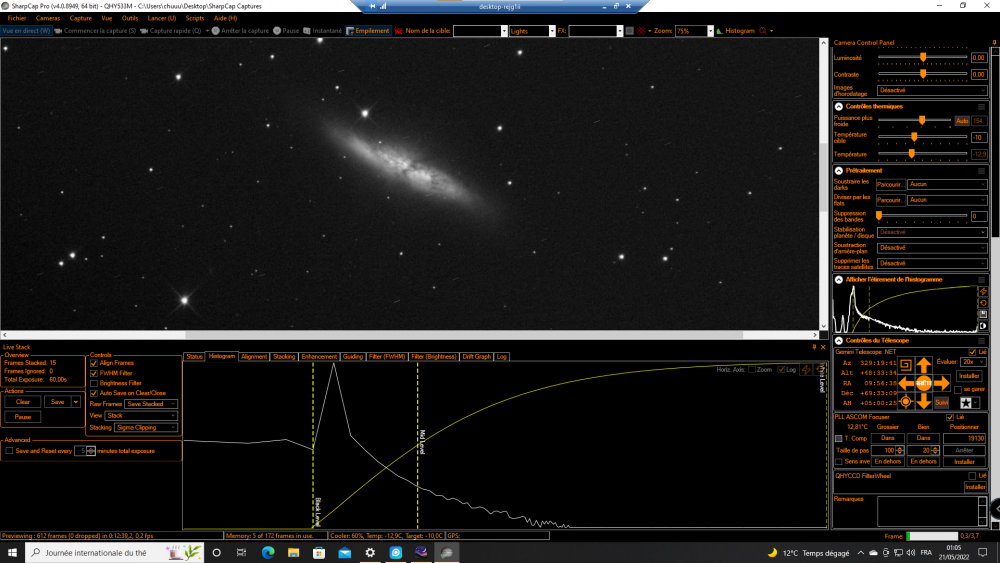Open Microsoft Edge from the taskbar
Screen dimensions: 1000x563
coord(268,552)
